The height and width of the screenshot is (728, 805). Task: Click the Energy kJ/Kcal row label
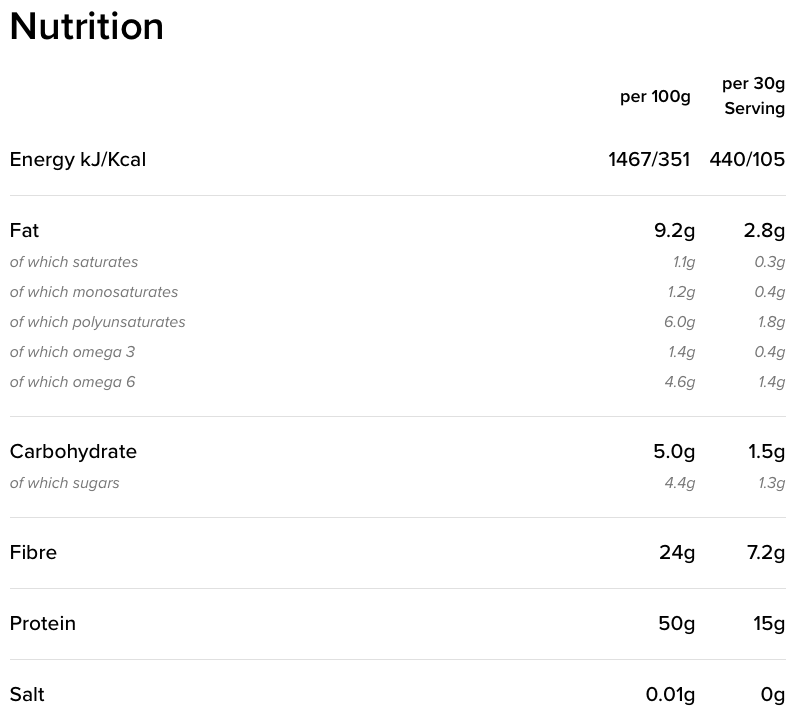pyautogui.click(x=78, y=160)
